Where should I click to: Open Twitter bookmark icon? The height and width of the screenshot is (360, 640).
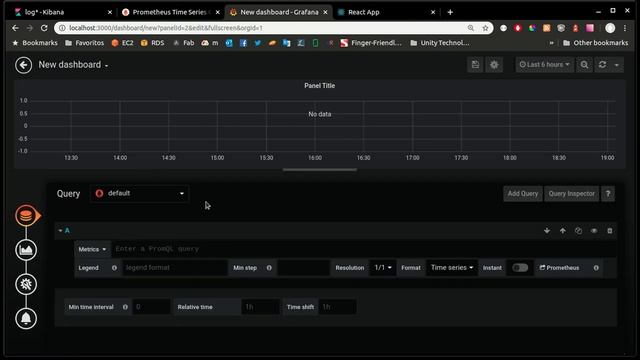[258, 43]
